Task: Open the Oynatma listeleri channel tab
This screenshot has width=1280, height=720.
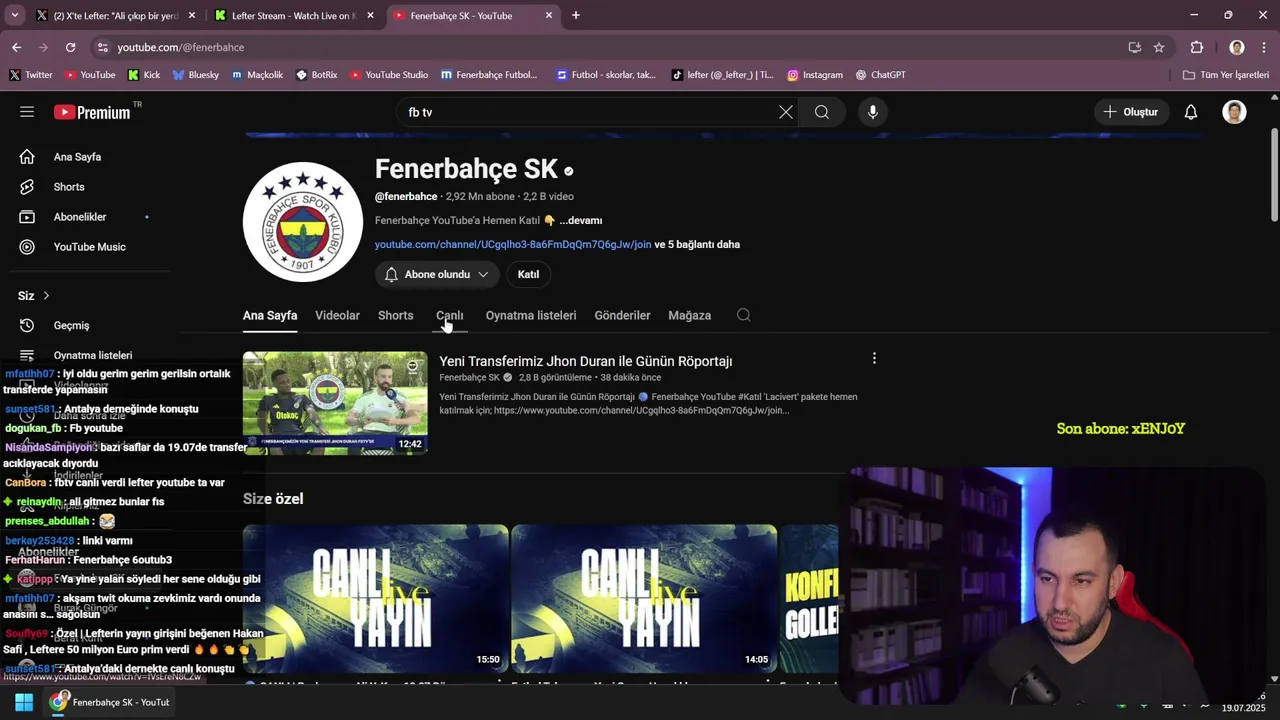Action: [531, 315]
